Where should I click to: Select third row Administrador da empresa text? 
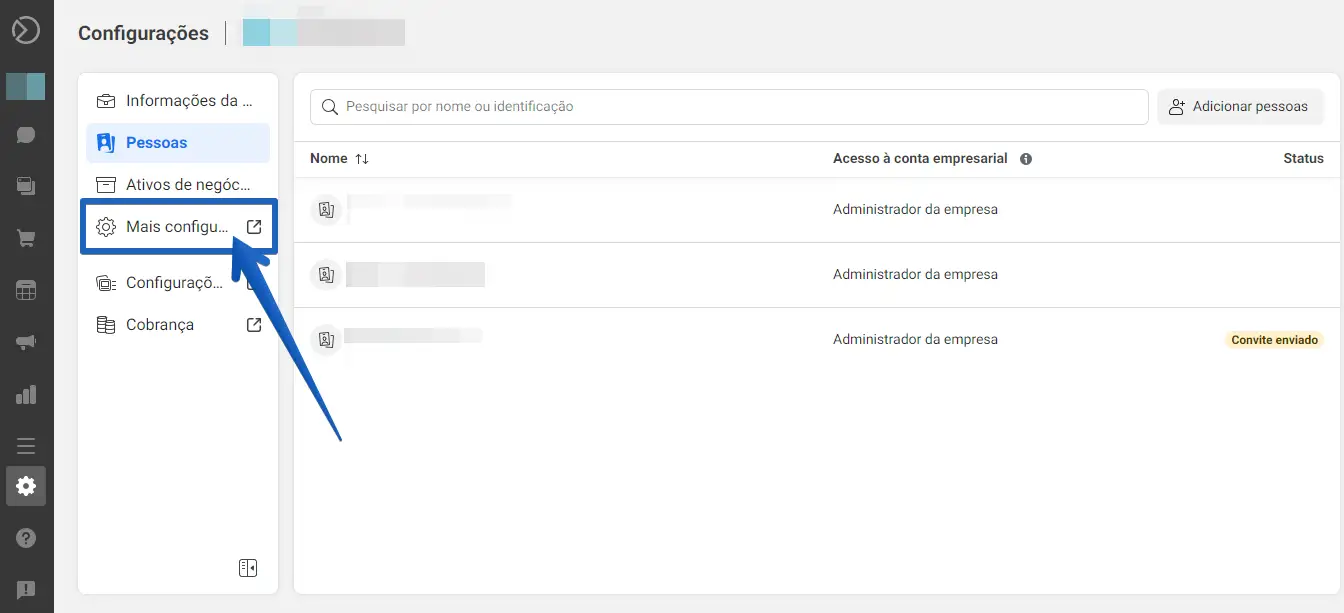(x=915, y=339)
